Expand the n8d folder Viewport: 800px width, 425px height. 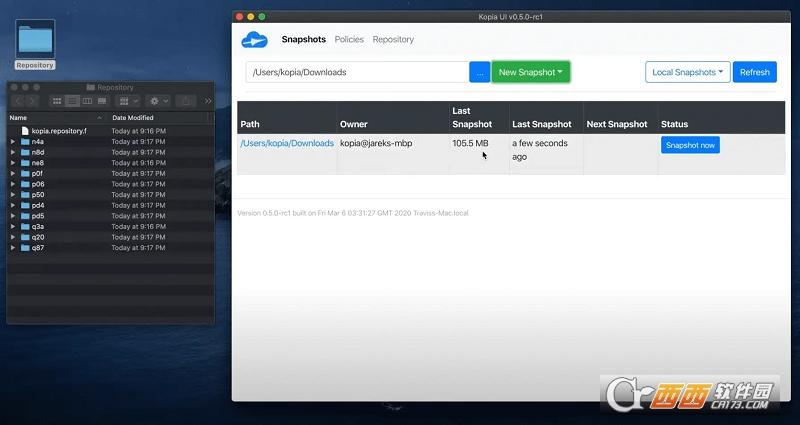13,152
